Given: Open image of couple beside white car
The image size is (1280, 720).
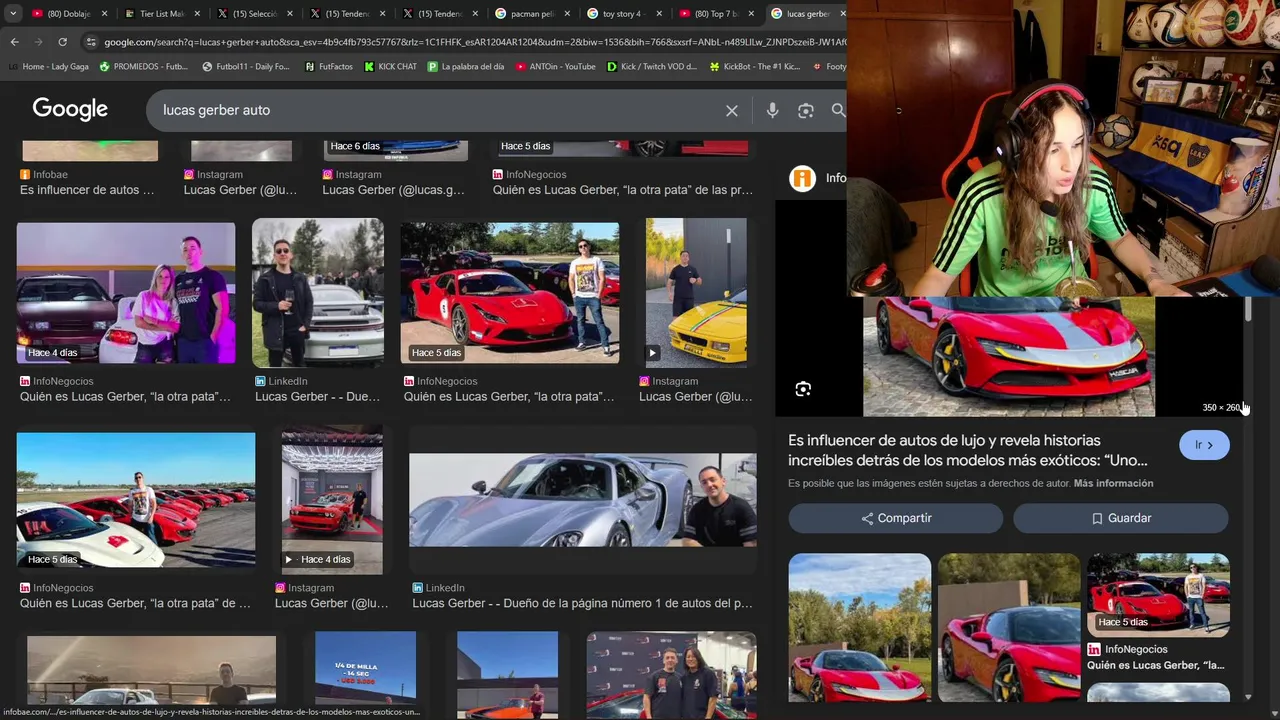Looking at the screenshot, I should [126, 293].
